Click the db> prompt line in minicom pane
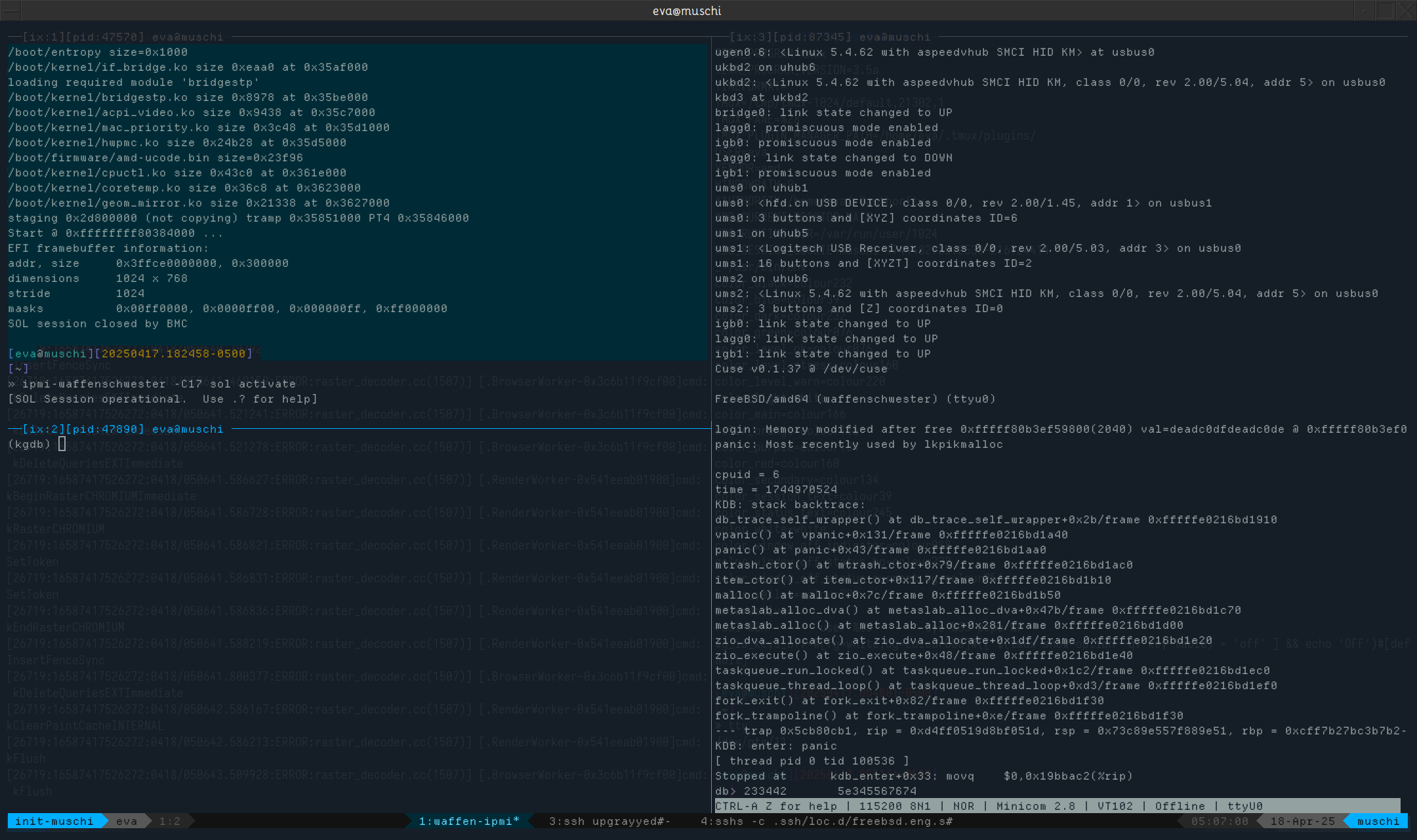This screenshot has height=840, width=1417. tap(815, 791)
